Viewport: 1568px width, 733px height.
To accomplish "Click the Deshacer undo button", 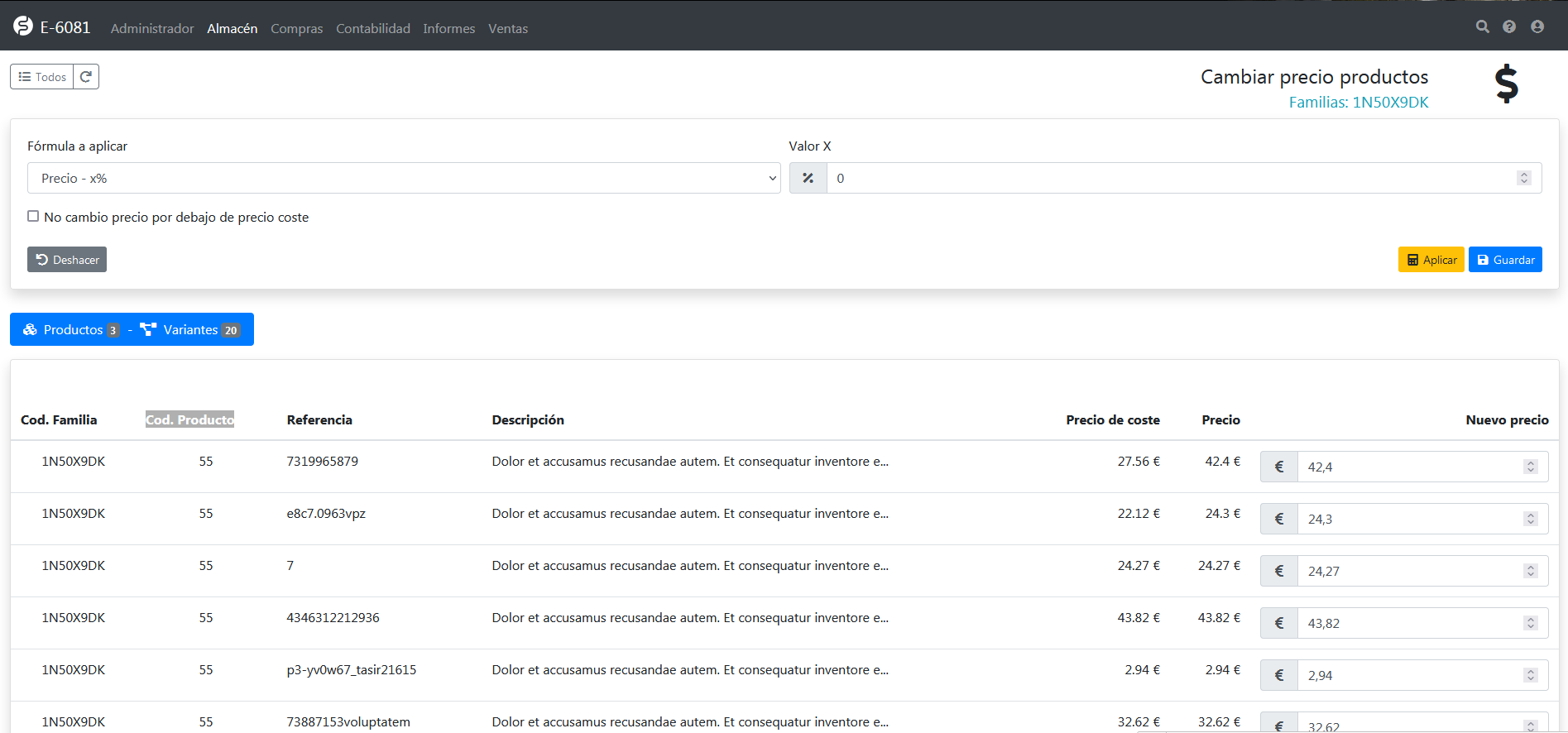I will 67,260.
